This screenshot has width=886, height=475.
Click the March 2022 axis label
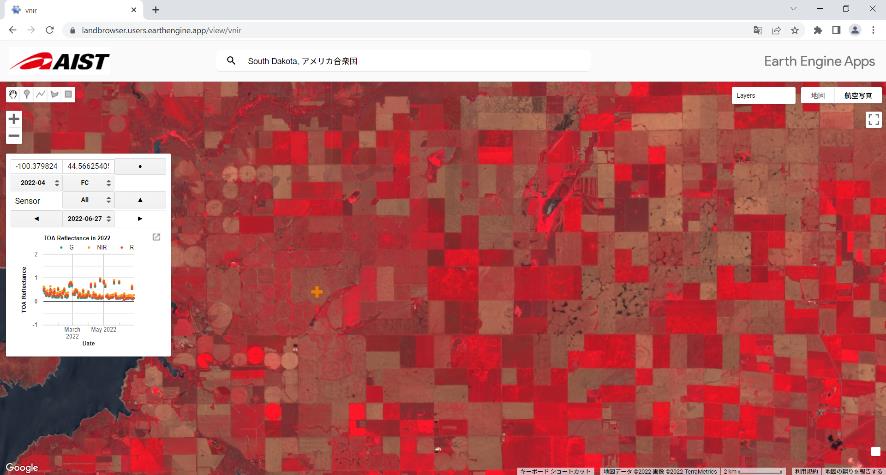(x=72, y=333)
